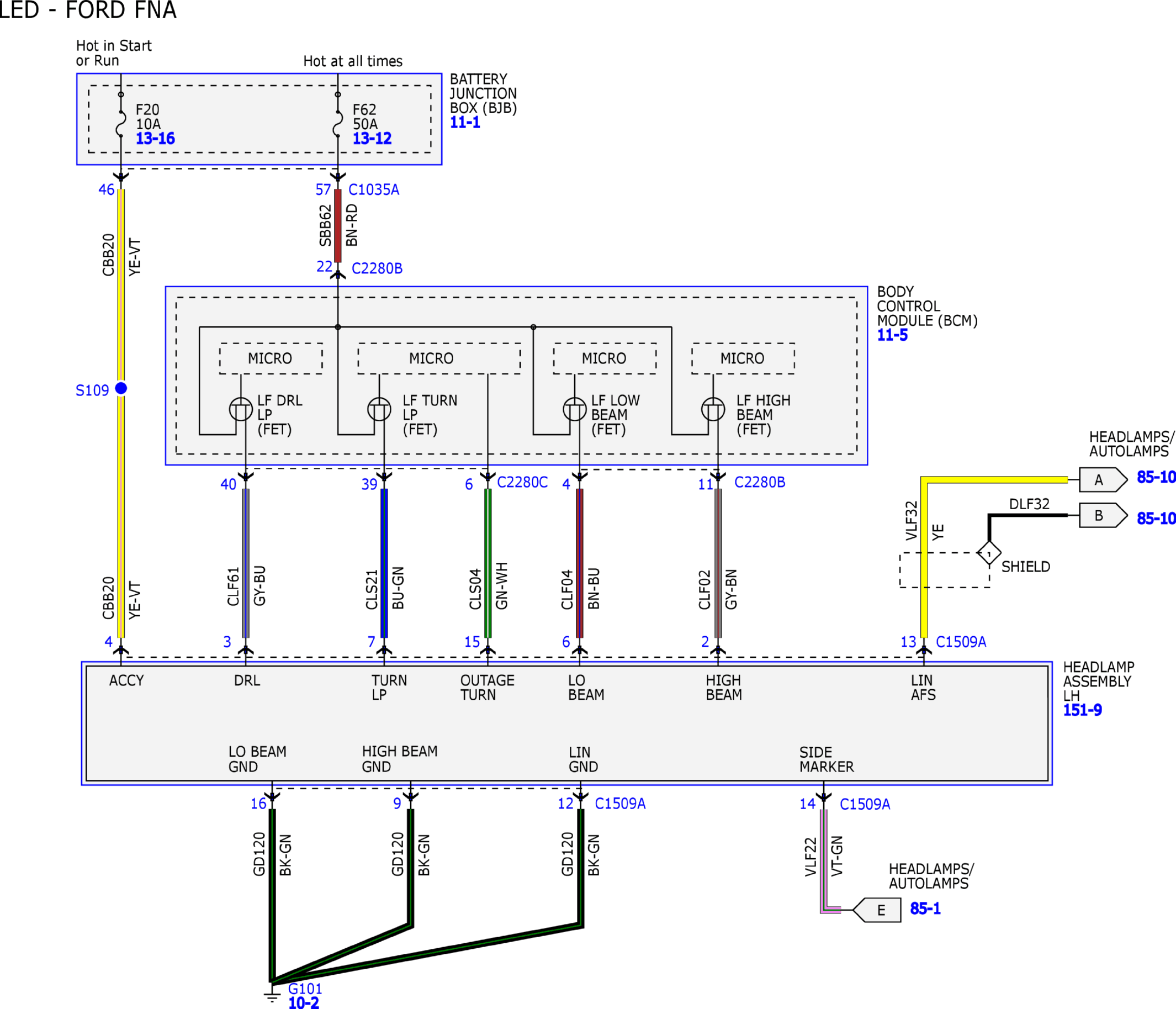Click the SHIELD diamond symbol
This screenshot has height=1009, width=1176.
click(989, 553)
